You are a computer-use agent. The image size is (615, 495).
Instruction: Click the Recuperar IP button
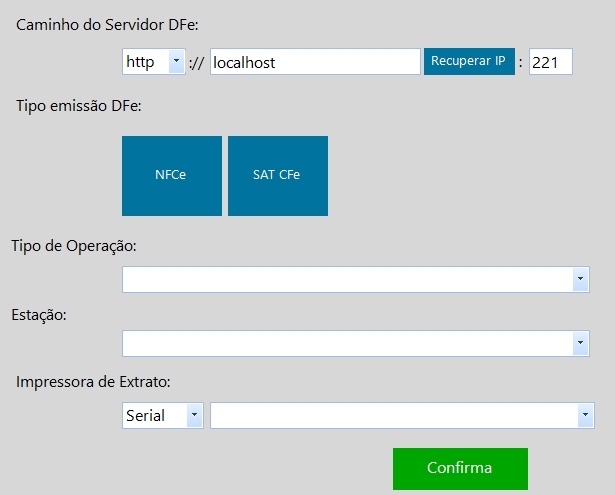pos(469,61)
